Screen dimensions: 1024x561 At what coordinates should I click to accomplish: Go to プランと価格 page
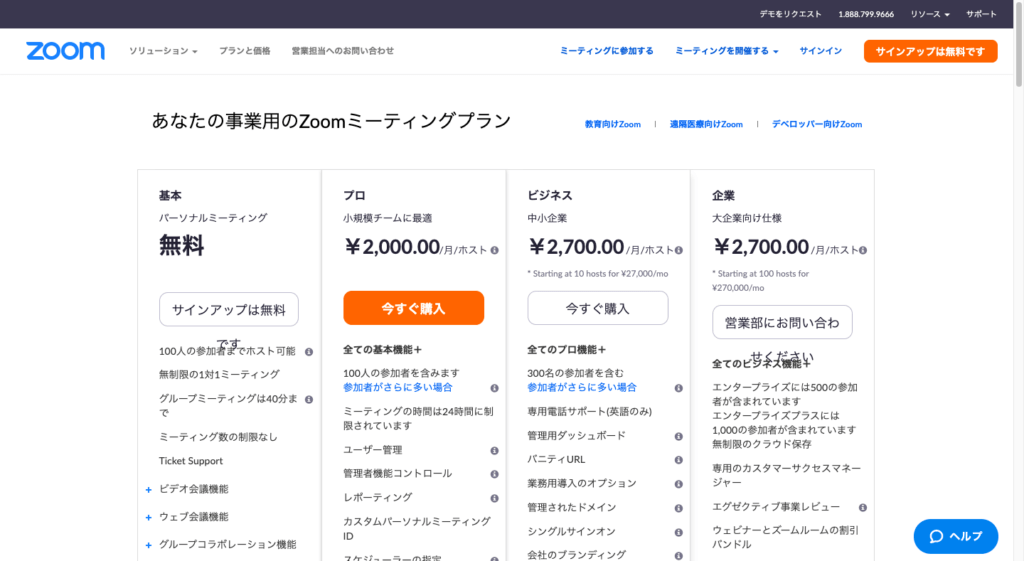point(244,51)
